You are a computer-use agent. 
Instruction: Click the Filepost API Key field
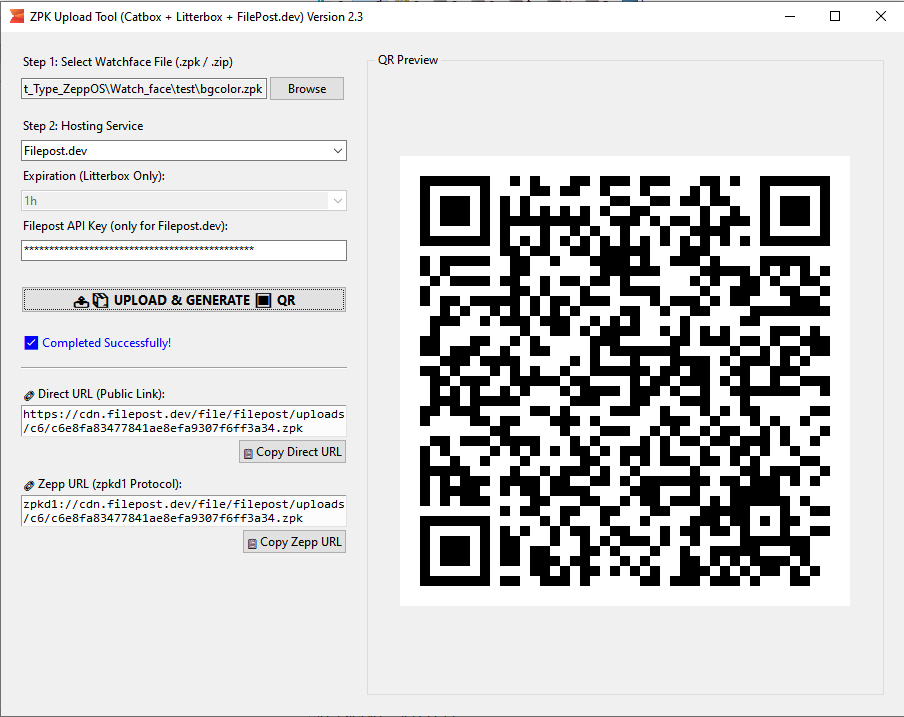pos(184,250)
